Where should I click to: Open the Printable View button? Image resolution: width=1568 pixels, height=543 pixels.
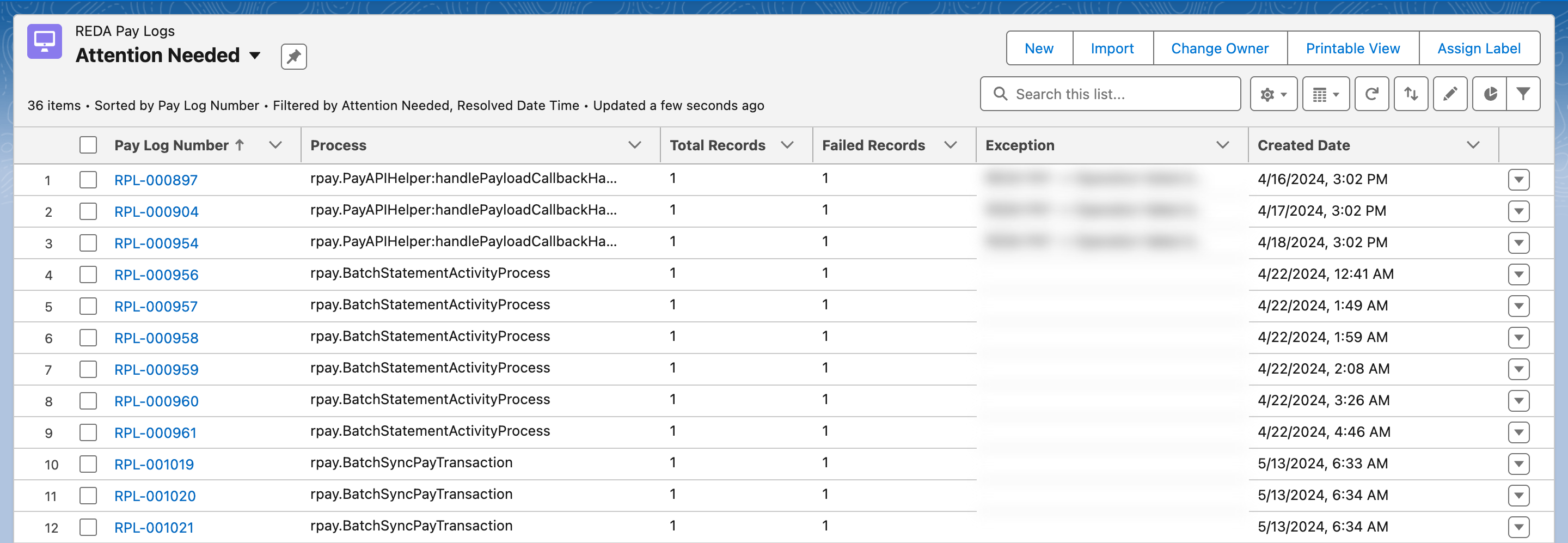coord(1352,48)
